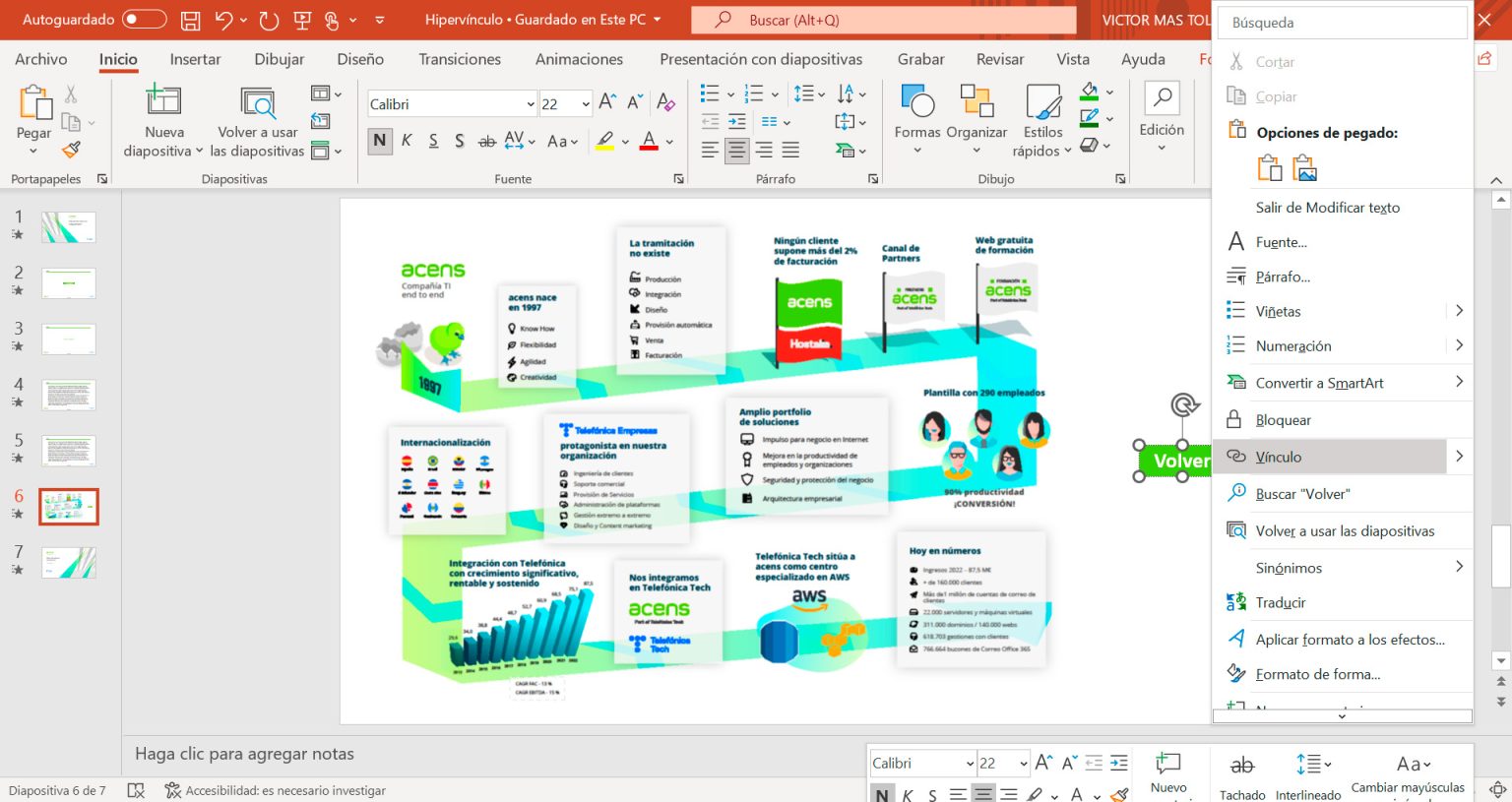
Task: Click the Nueva diapositiva icon
Action: (163, 101)
